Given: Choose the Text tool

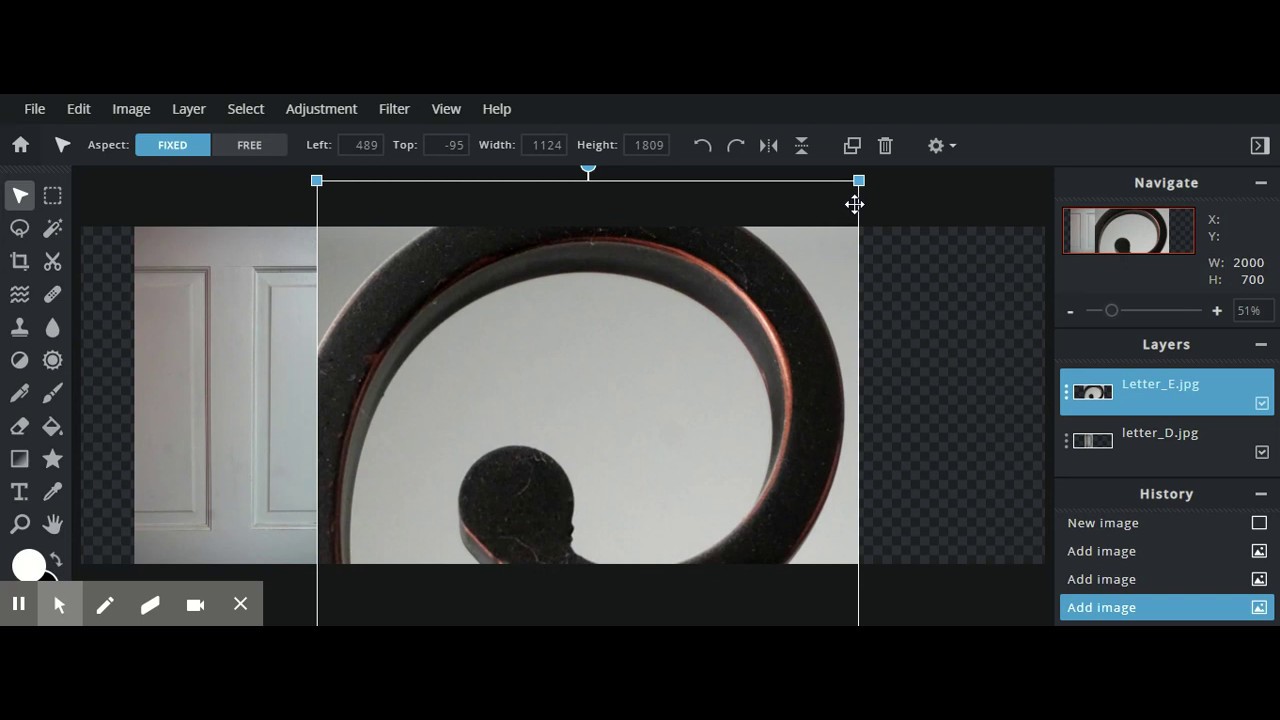Looking at the screenshot, I should pos(19,492).
